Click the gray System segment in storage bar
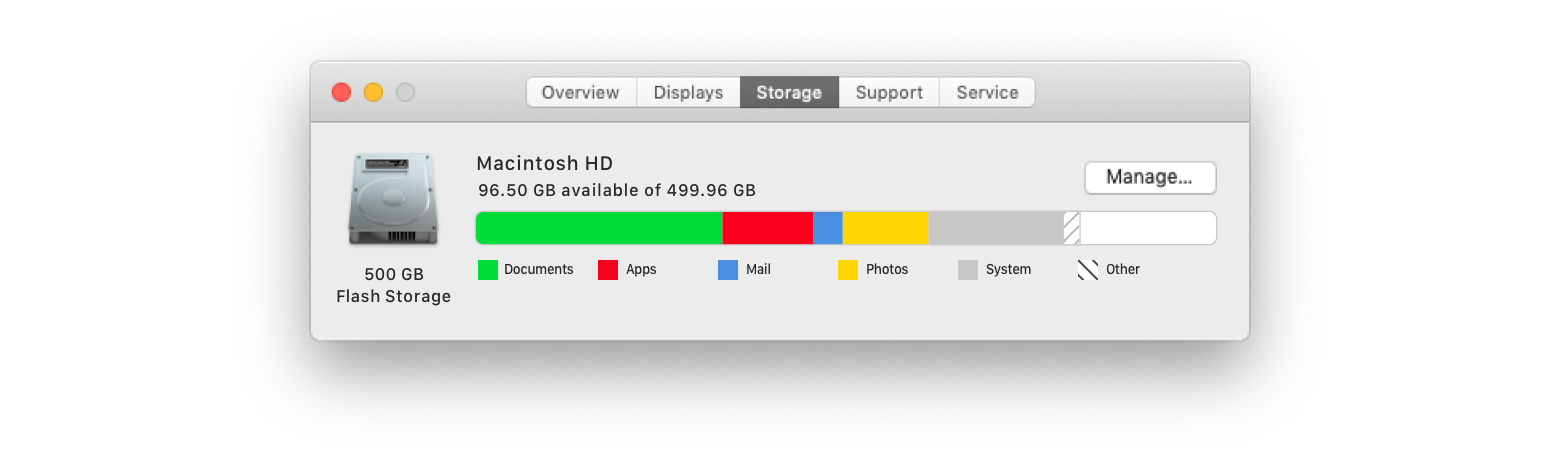This screenshot has height=460, width=1560. 996,228
